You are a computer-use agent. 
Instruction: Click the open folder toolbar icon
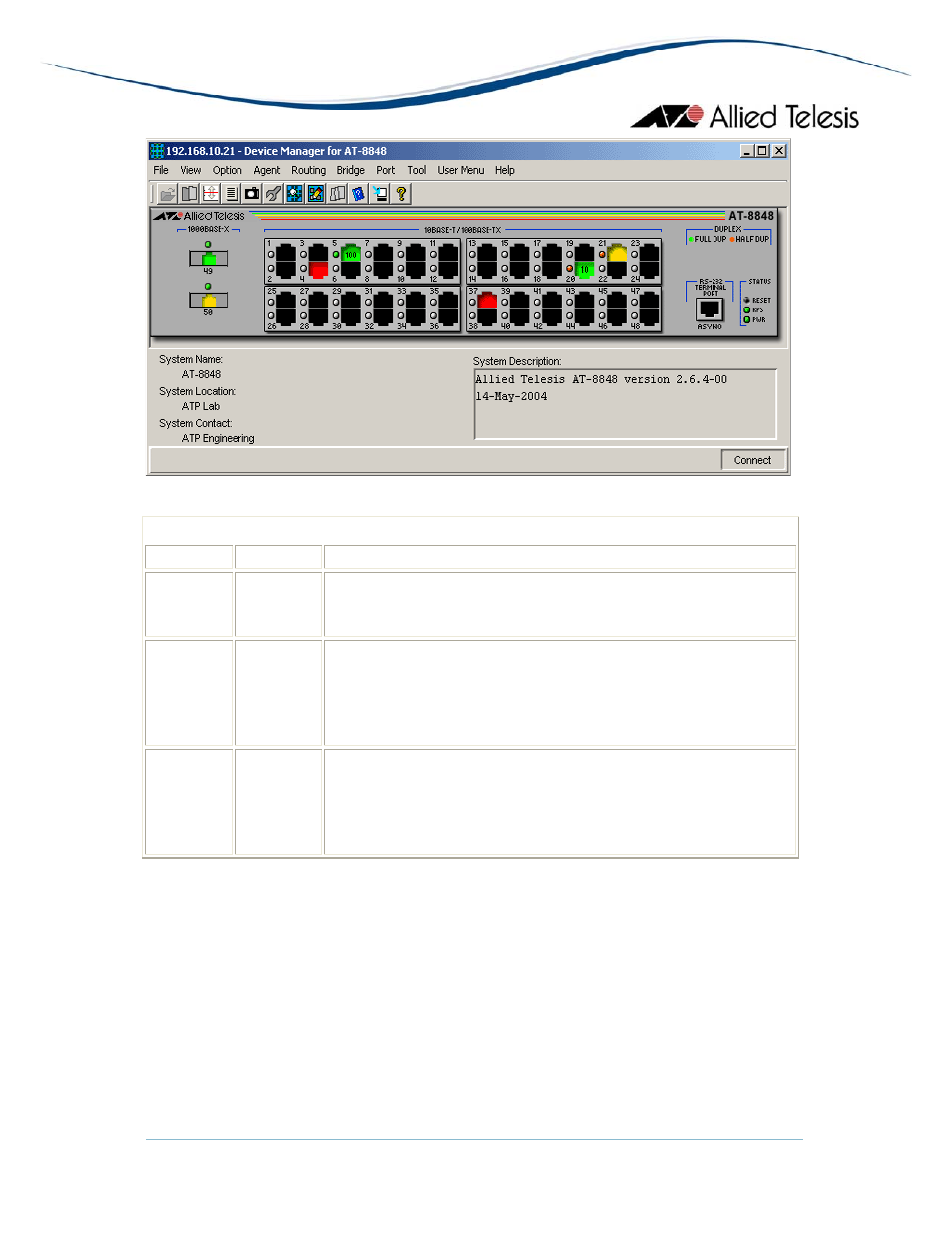168,194
